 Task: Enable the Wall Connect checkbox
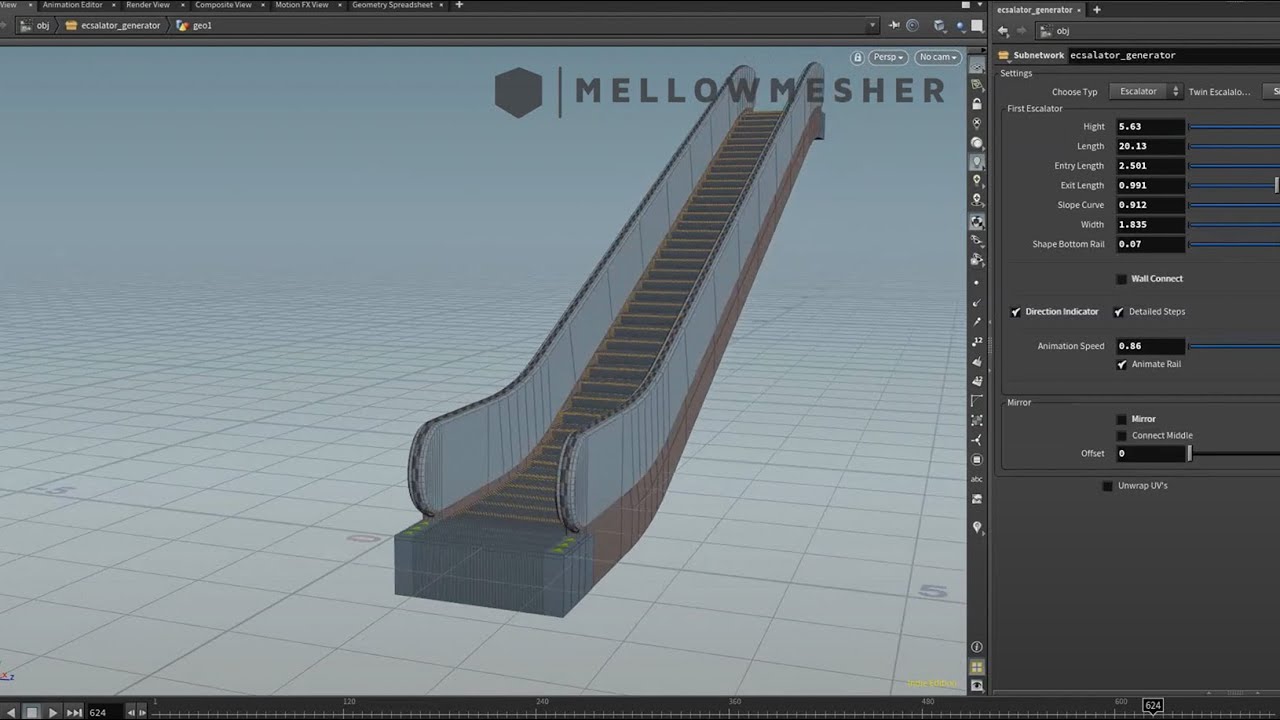(x=1121, y=279)
